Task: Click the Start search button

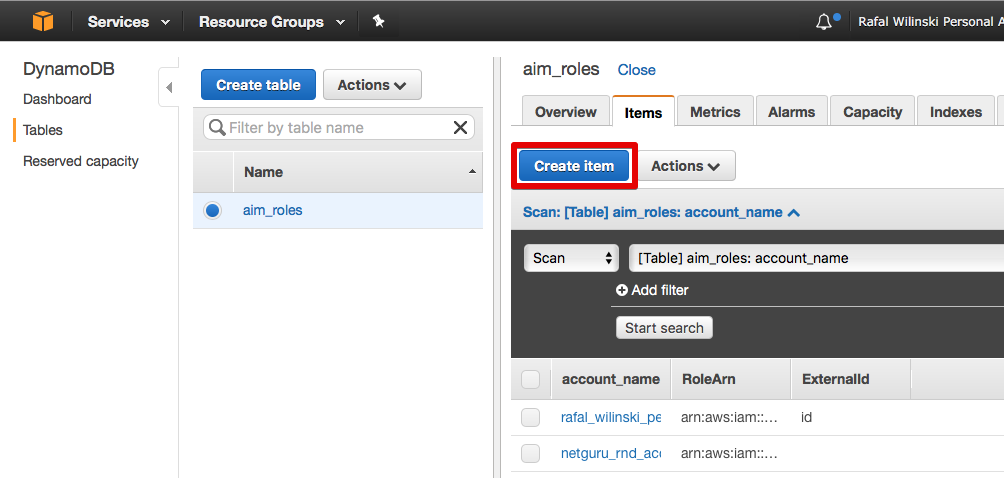Action: pos(664,328)
